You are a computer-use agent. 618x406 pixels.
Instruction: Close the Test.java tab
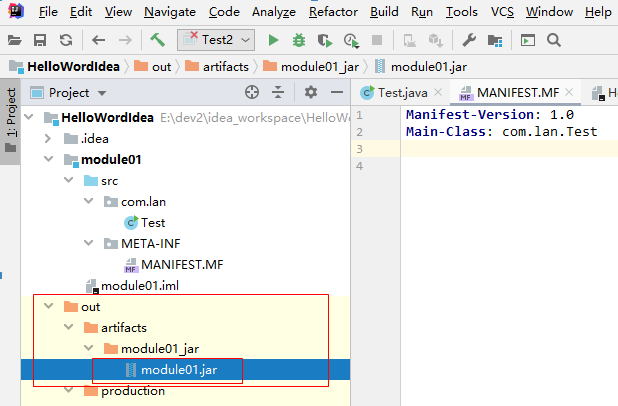point(438,92)
